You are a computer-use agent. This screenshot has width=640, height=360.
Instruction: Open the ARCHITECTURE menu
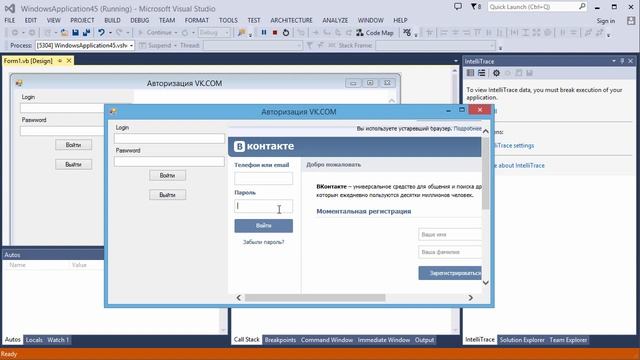[x=291, y=20]
